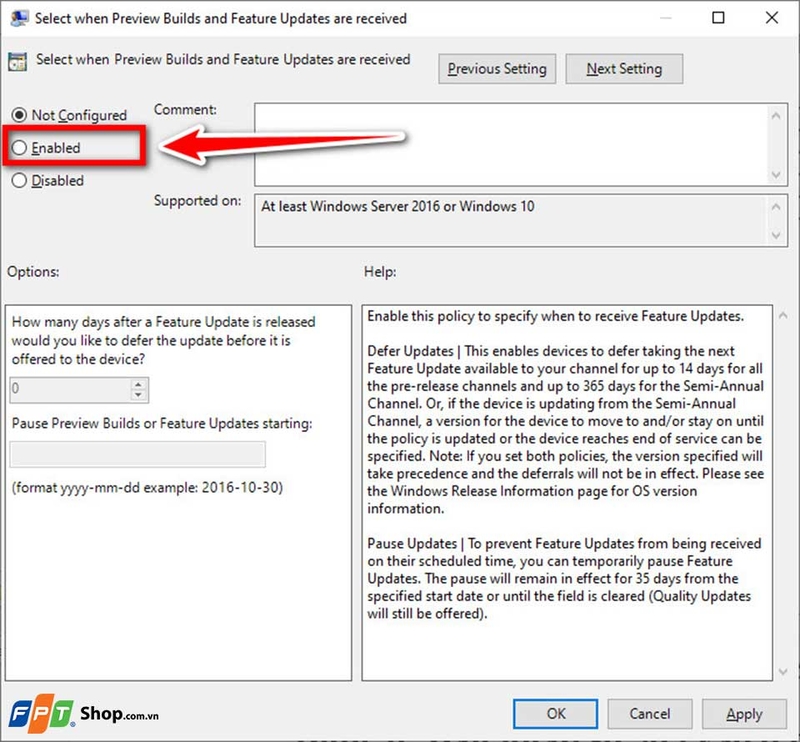This screenshot has height=742, width=800.
Task: Confirm with the OK button
Action: click(555, 713)
